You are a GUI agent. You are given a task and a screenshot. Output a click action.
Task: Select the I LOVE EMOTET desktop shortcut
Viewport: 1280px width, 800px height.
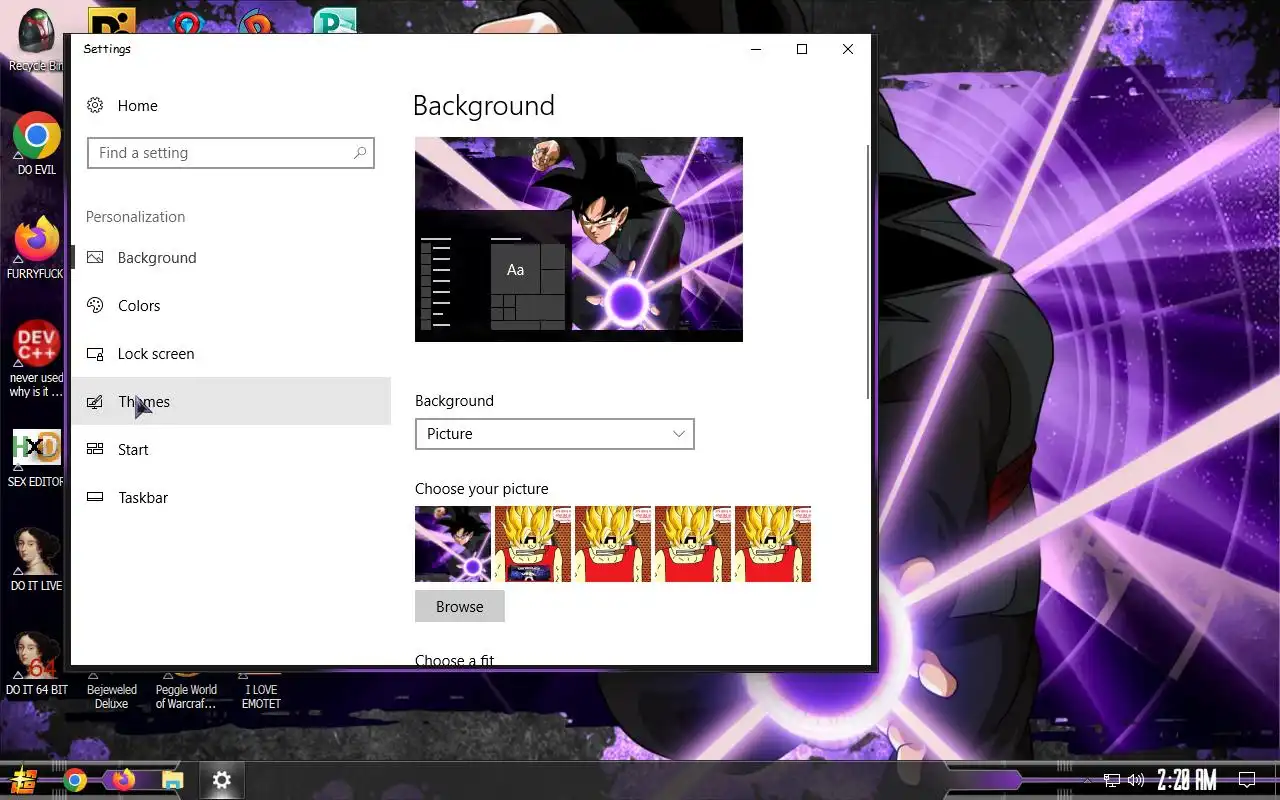(x=261, y=690)
